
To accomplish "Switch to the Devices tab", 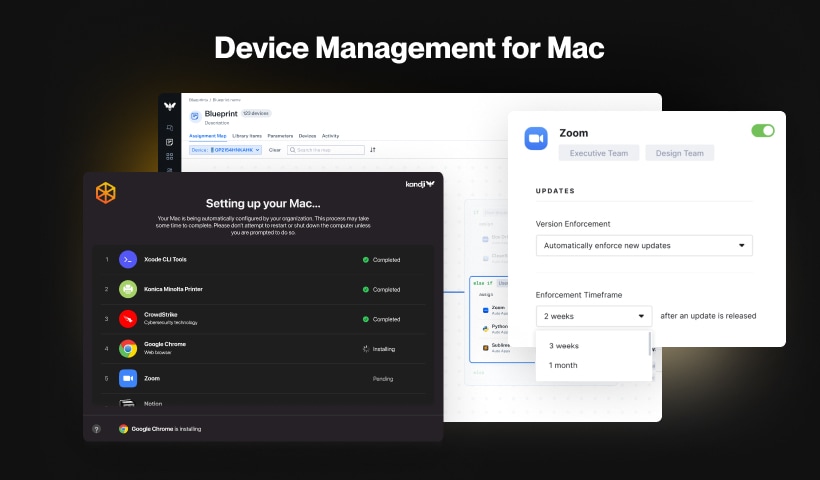I will pyautogui.click(x=308, y=136).
